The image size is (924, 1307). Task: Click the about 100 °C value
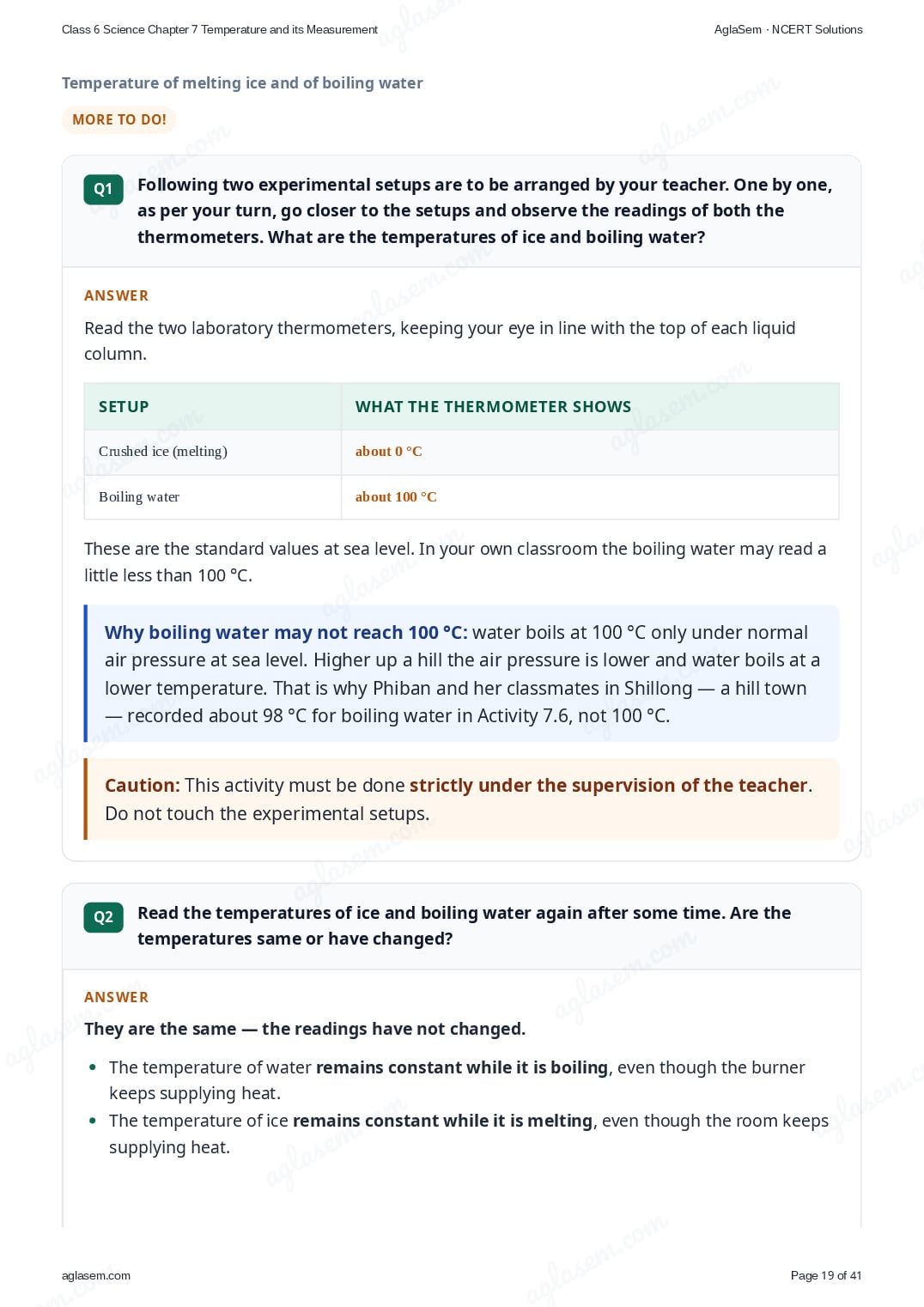click(x=396, y=497)
